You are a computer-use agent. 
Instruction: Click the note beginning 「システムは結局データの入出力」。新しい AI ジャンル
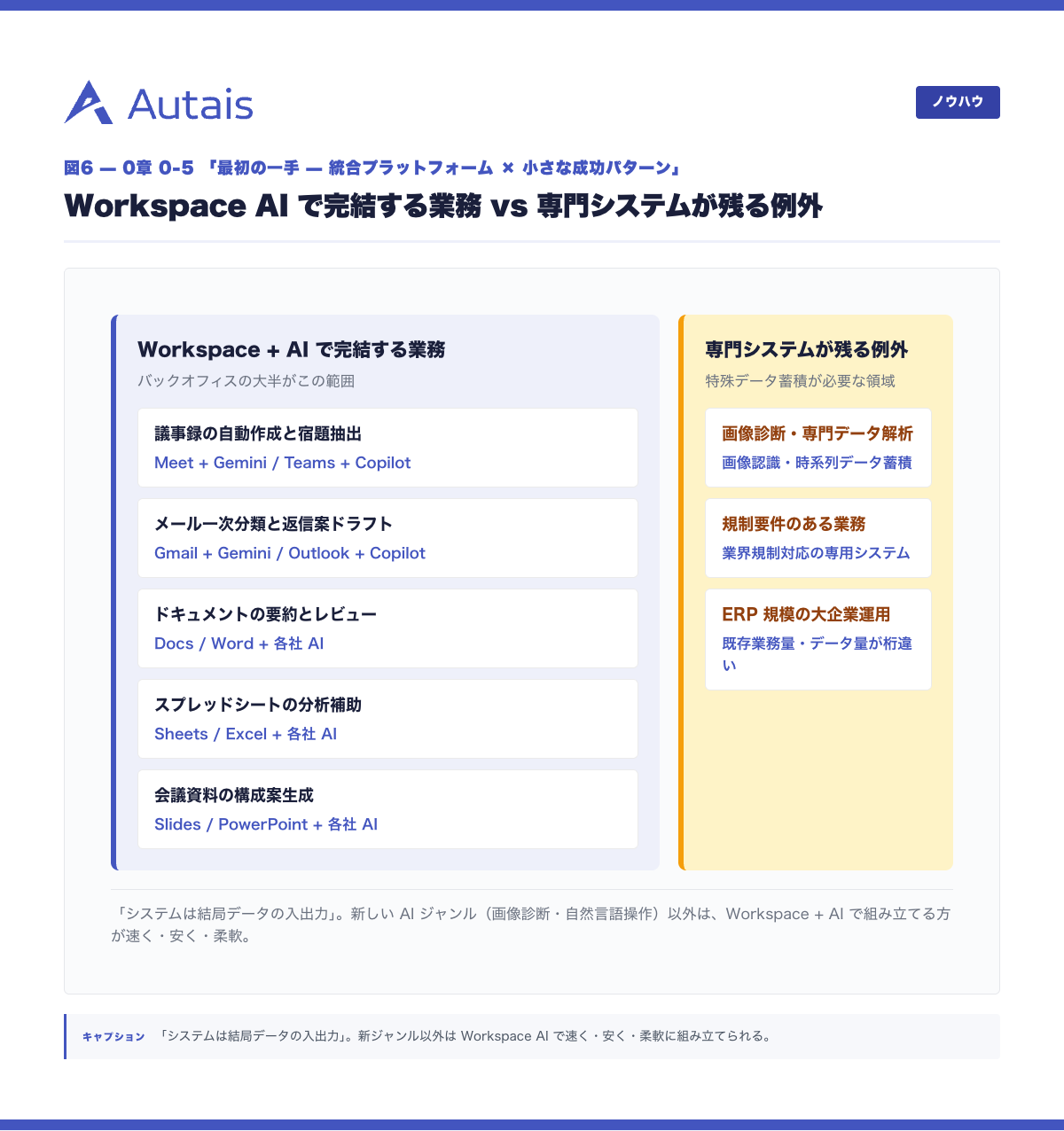(531, 924)
